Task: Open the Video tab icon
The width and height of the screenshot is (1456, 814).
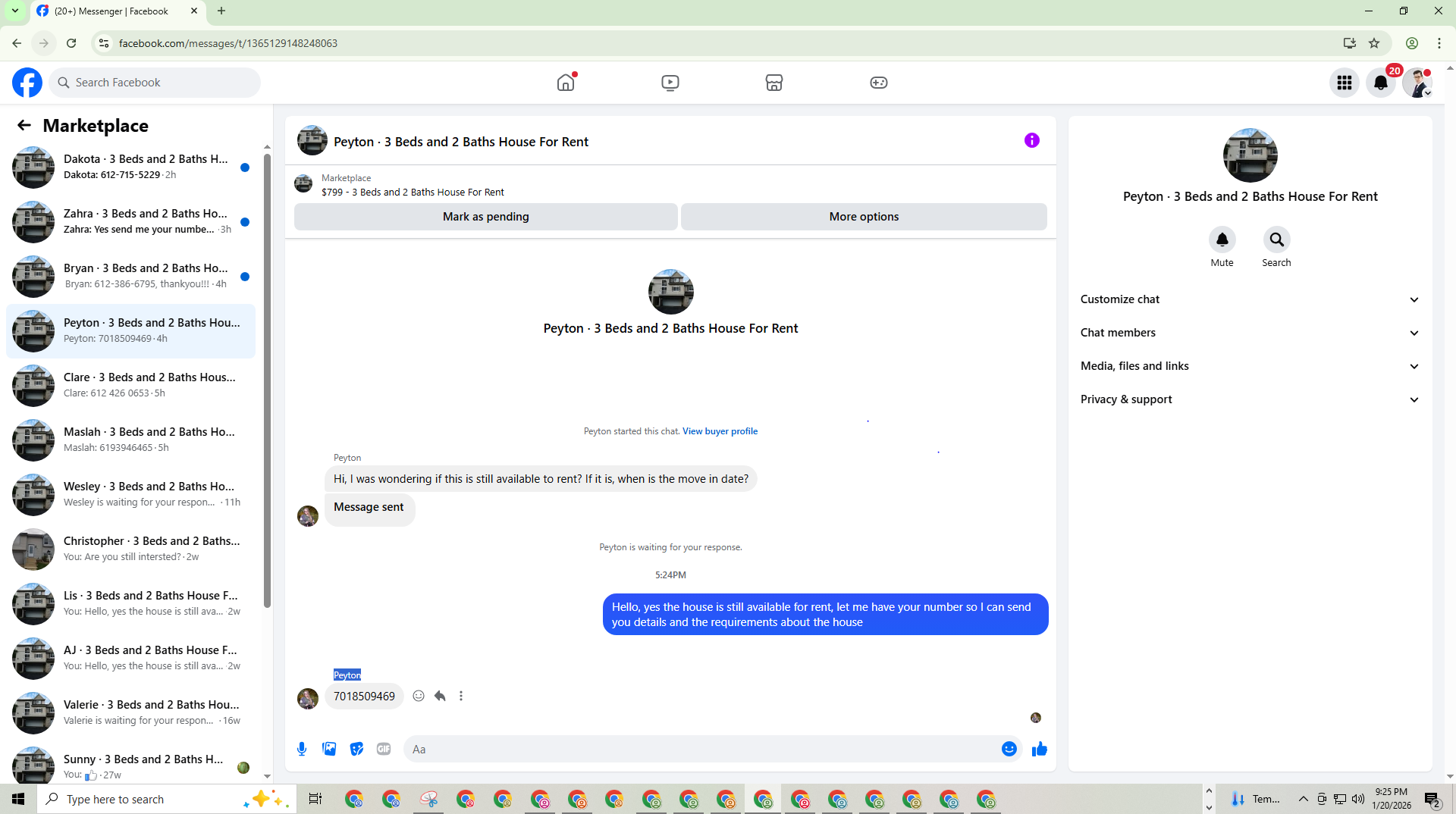Action: point(670,83)
